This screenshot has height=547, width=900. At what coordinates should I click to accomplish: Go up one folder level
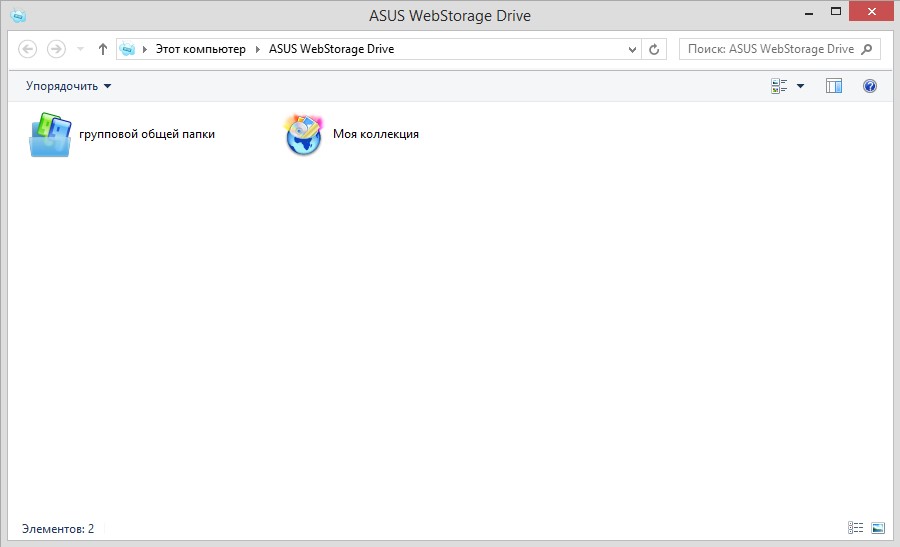coord(103,49)
